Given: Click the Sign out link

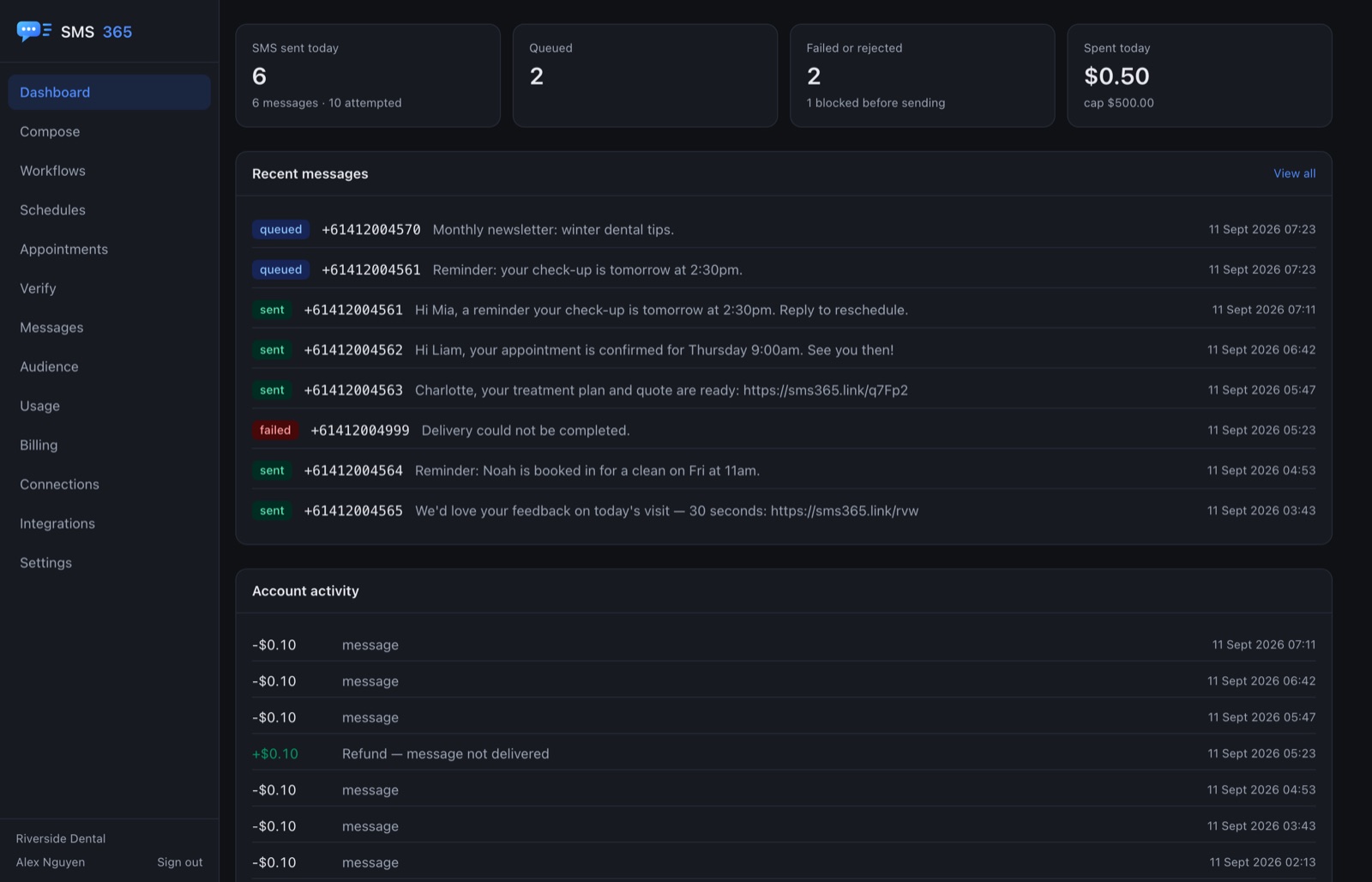Looking at the screenshot, I should click(x=180, y=862).
